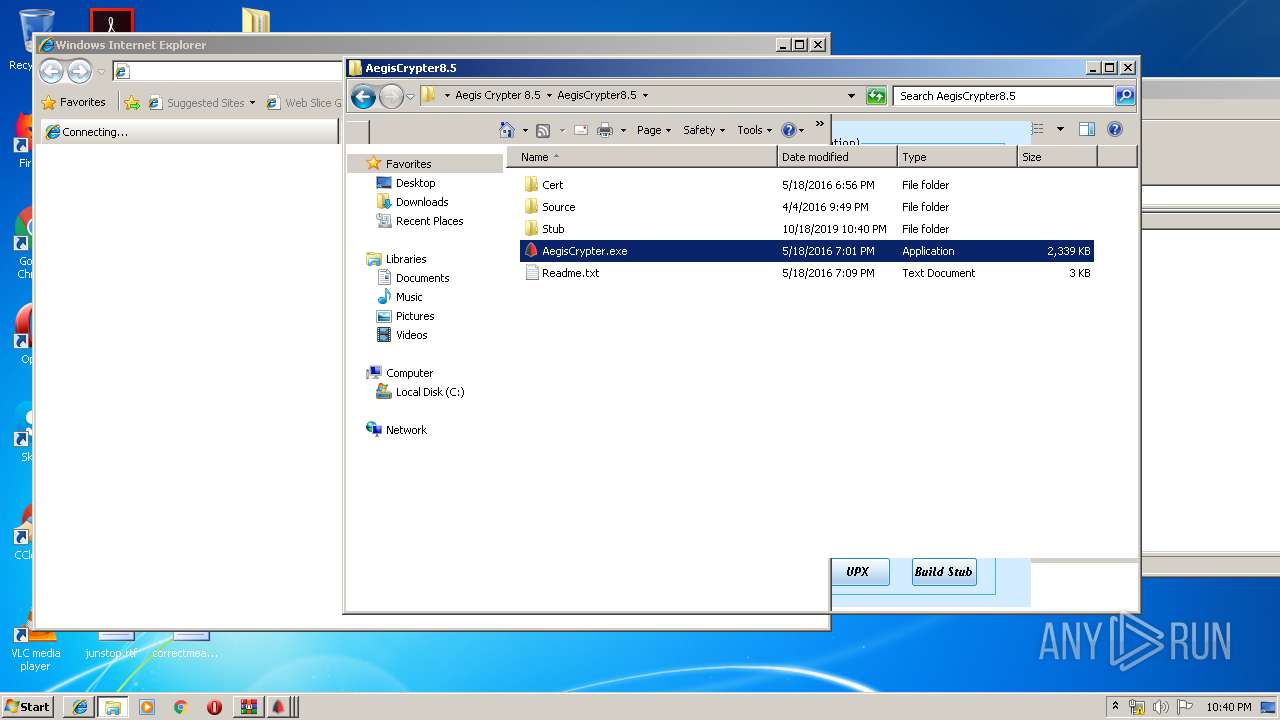Open the Home icon dropdown arrow

(x=525, y=130)
